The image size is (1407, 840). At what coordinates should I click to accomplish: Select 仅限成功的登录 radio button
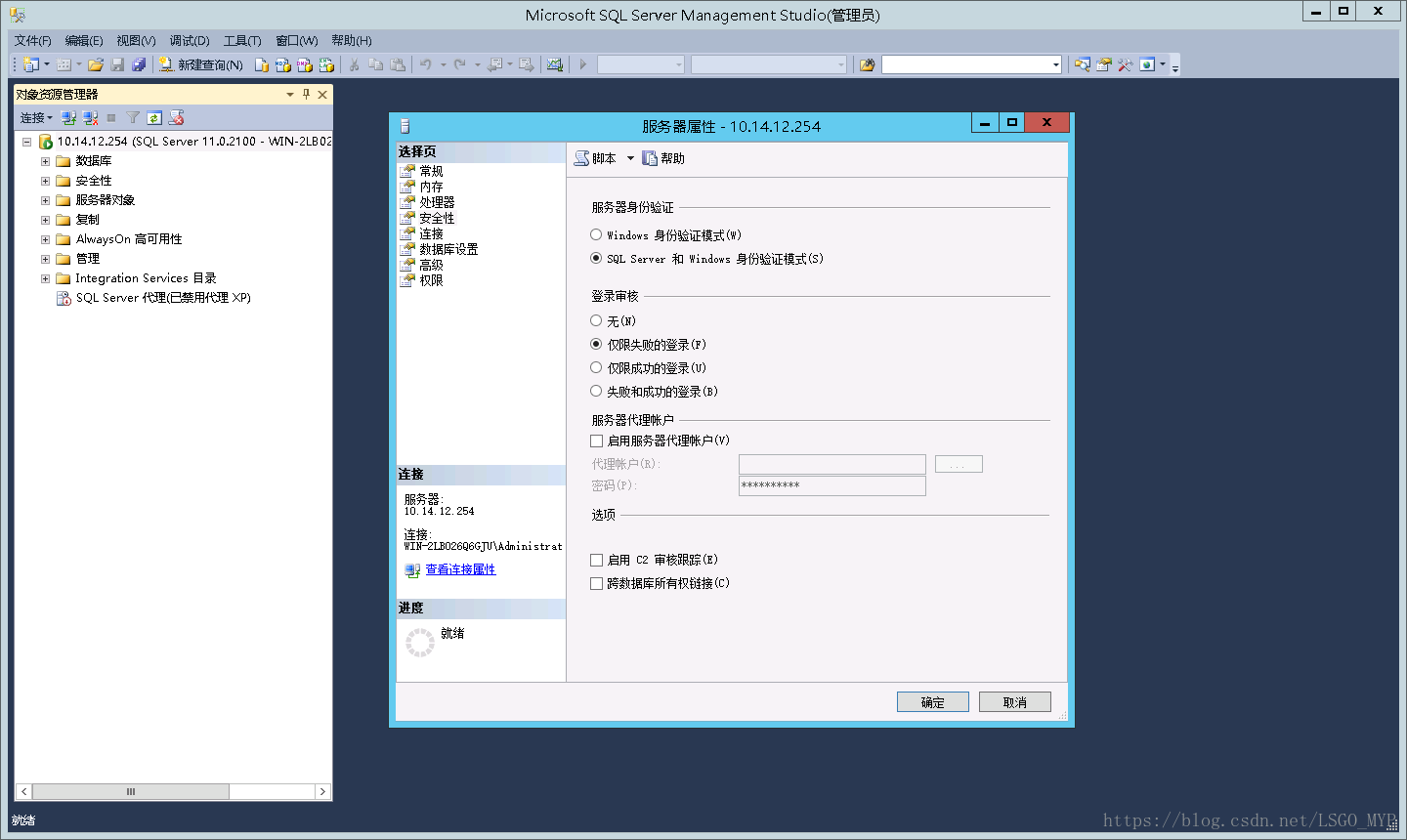click(x=596, y=367)
